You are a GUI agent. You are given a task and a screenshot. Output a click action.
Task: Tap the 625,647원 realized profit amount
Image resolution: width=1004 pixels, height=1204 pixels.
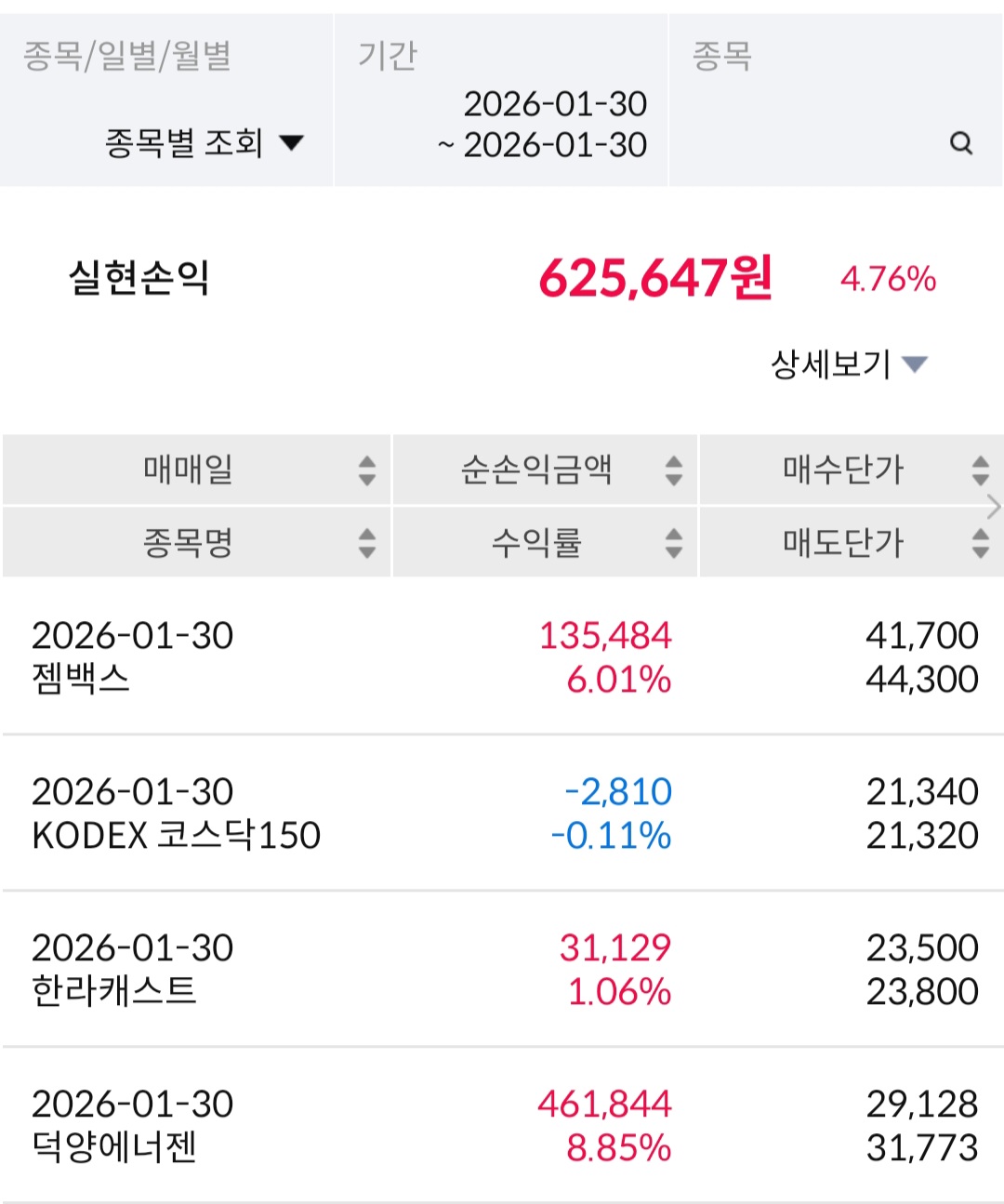pos(655,278)
